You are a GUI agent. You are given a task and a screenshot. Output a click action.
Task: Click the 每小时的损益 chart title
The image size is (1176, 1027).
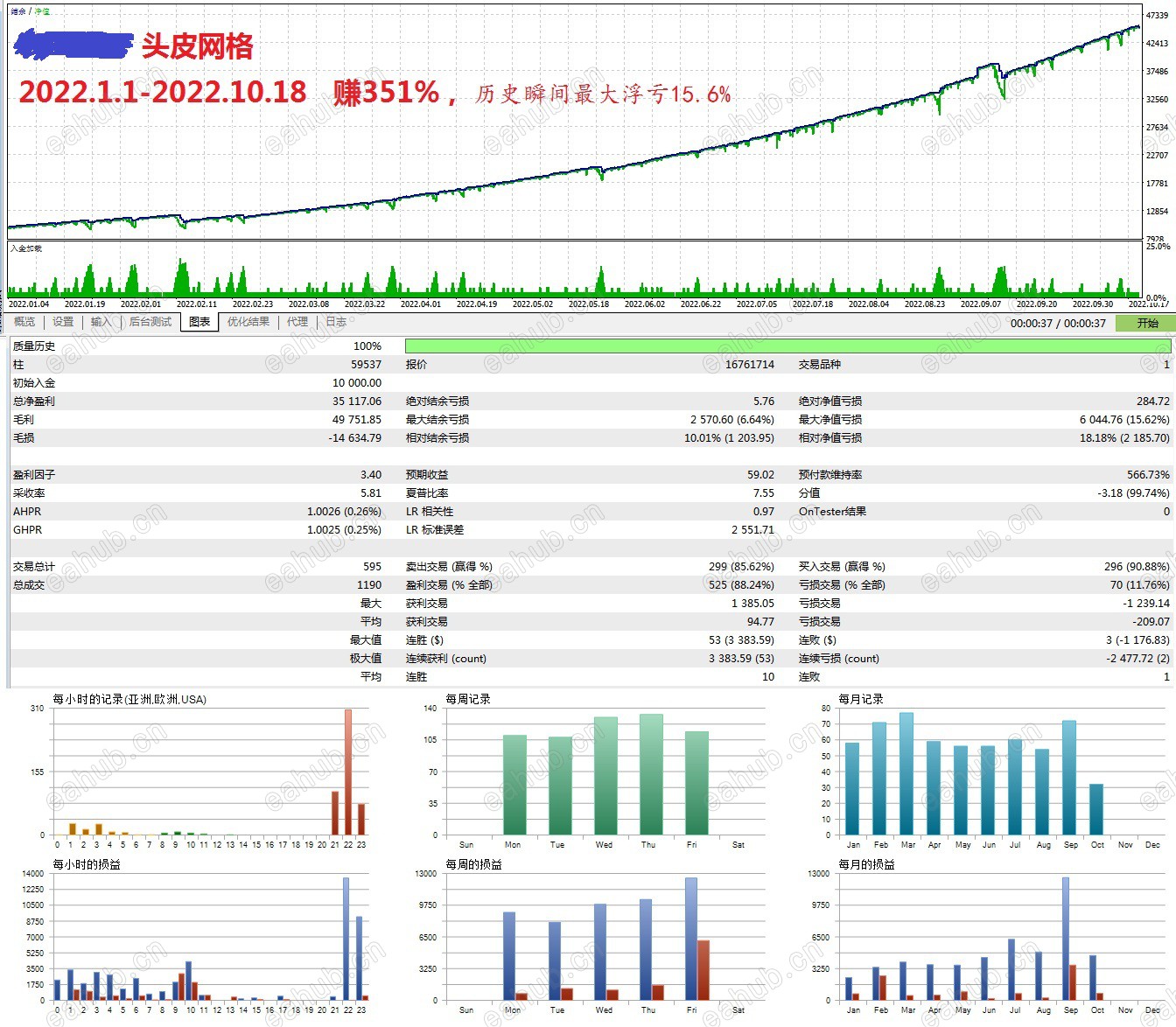coord(87,865)
